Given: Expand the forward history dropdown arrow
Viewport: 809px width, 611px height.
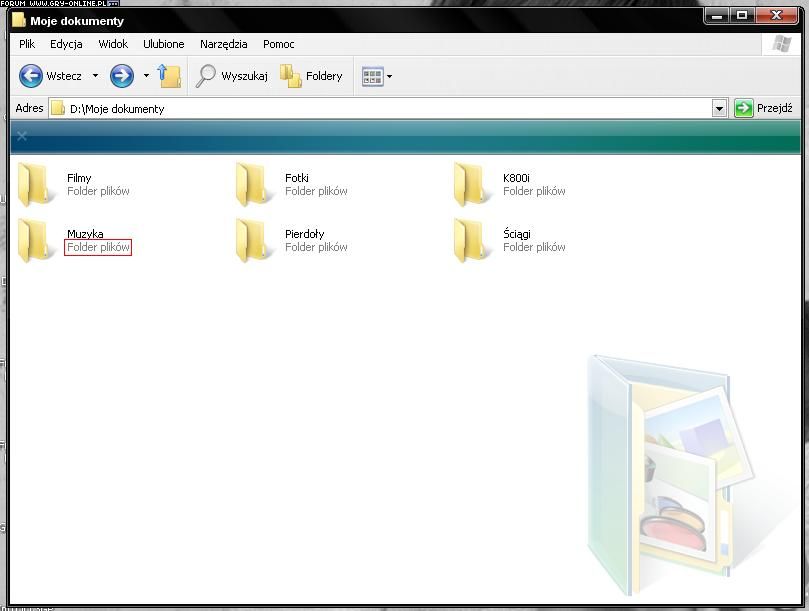Looking at the screenshot, I should click(146, 76).
